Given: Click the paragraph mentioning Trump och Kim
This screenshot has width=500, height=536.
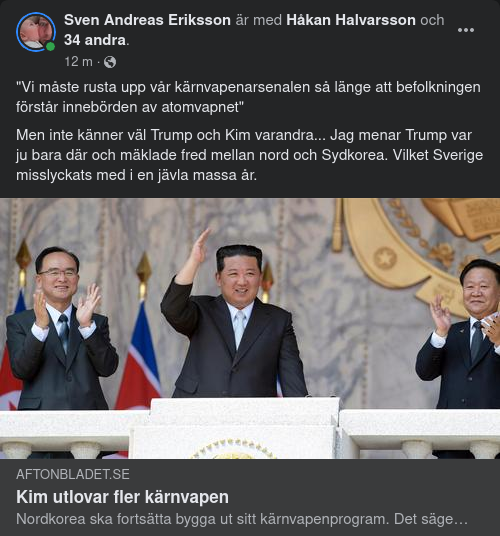Looking at the screenshot, I should [x=249, y=155].
